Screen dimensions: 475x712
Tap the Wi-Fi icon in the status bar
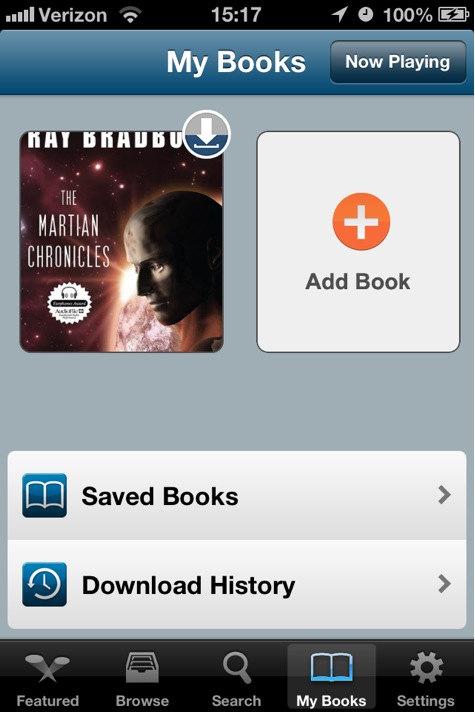click(130, 15)
